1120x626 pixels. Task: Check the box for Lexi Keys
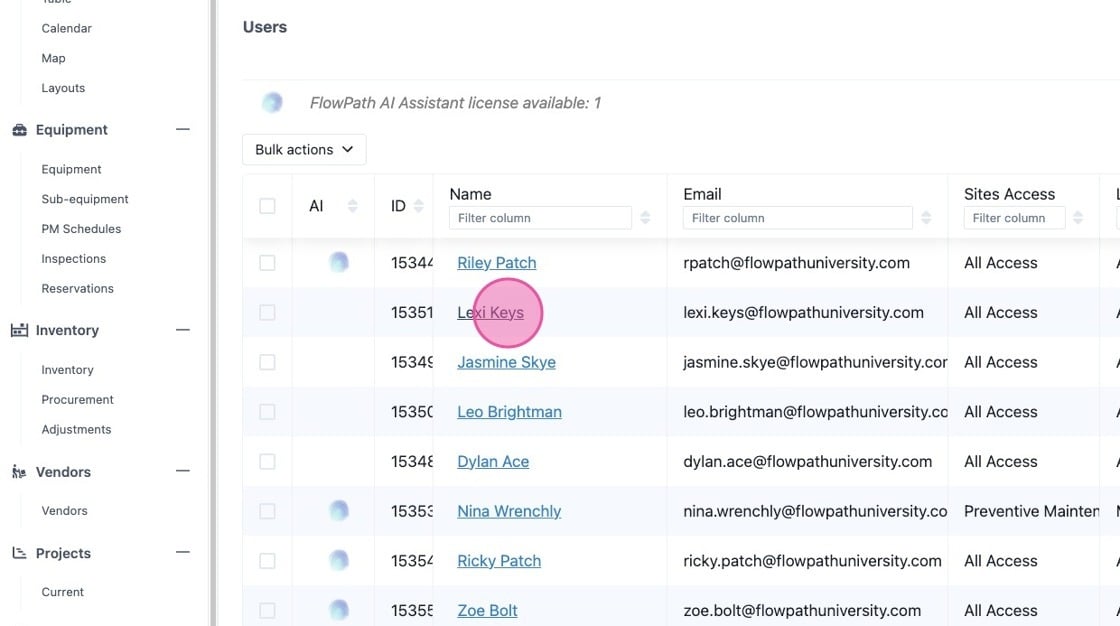267,312
